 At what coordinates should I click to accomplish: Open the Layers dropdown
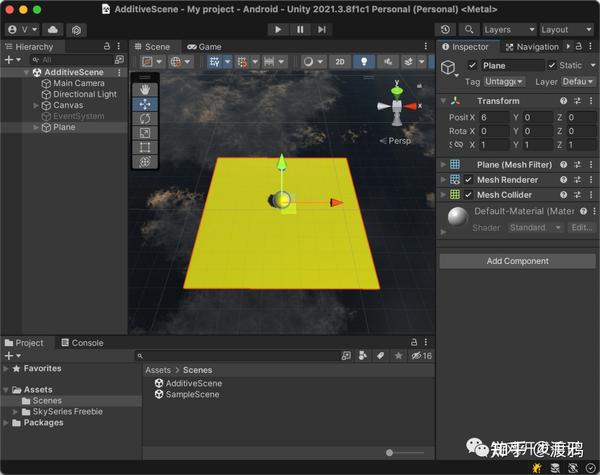pyautogui.click(x=509, y=29)
